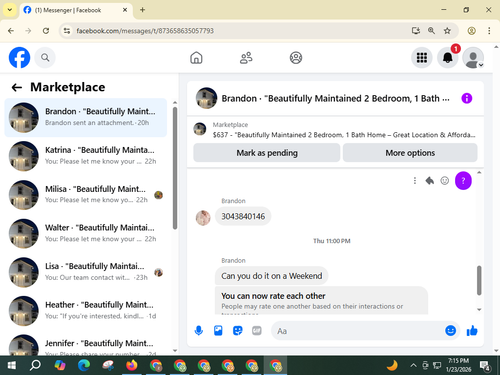The width and height of the screenshot is (500, 375).
Task: Click the browser back button
Action: point(11,31)
